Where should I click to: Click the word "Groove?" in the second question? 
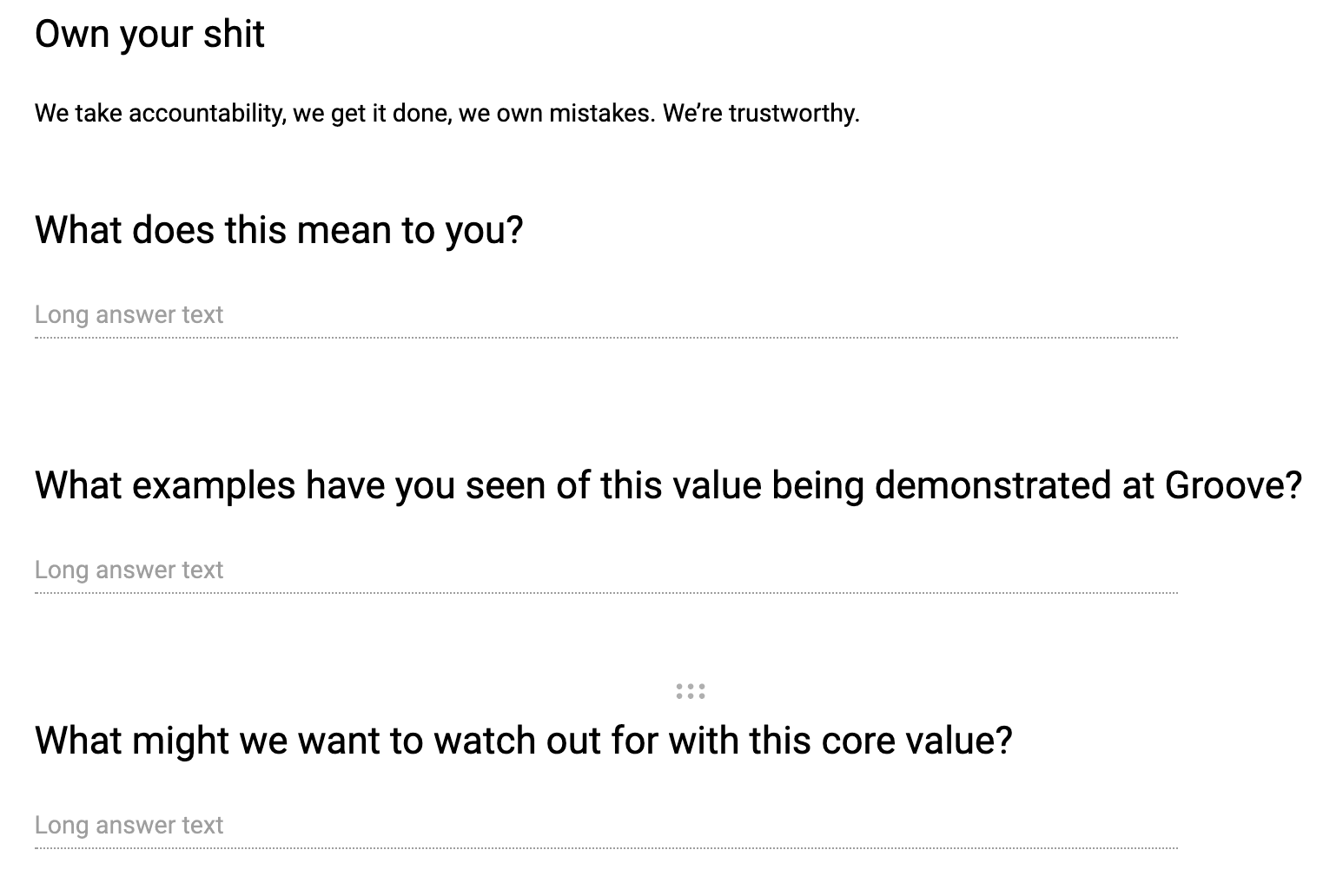(1233, 485)
